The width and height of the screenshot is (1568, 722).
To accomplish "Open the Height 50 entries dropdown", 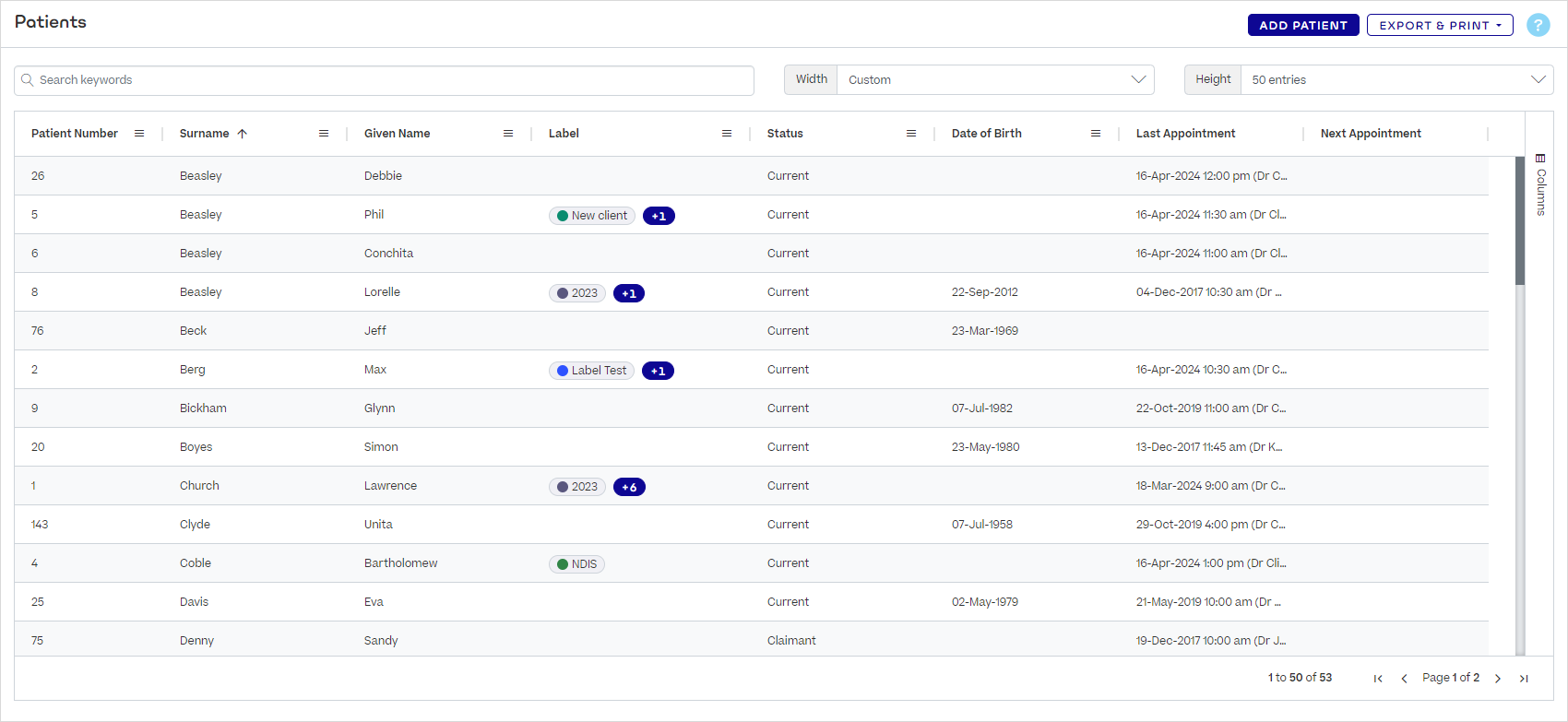I will tap(1396, 80).
